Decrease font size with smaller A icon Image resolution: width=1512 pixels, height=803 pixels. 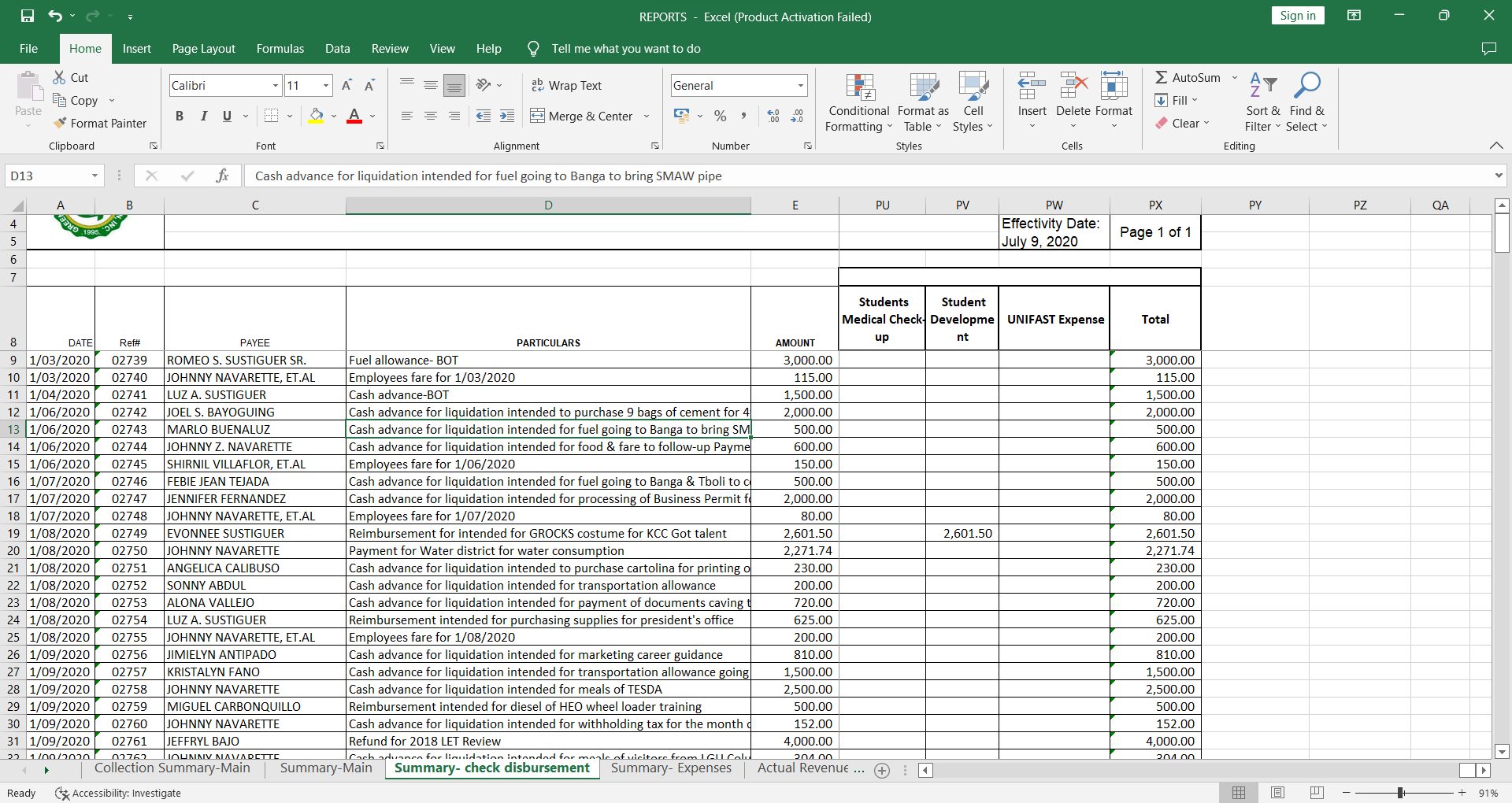[x=369, y=85]
